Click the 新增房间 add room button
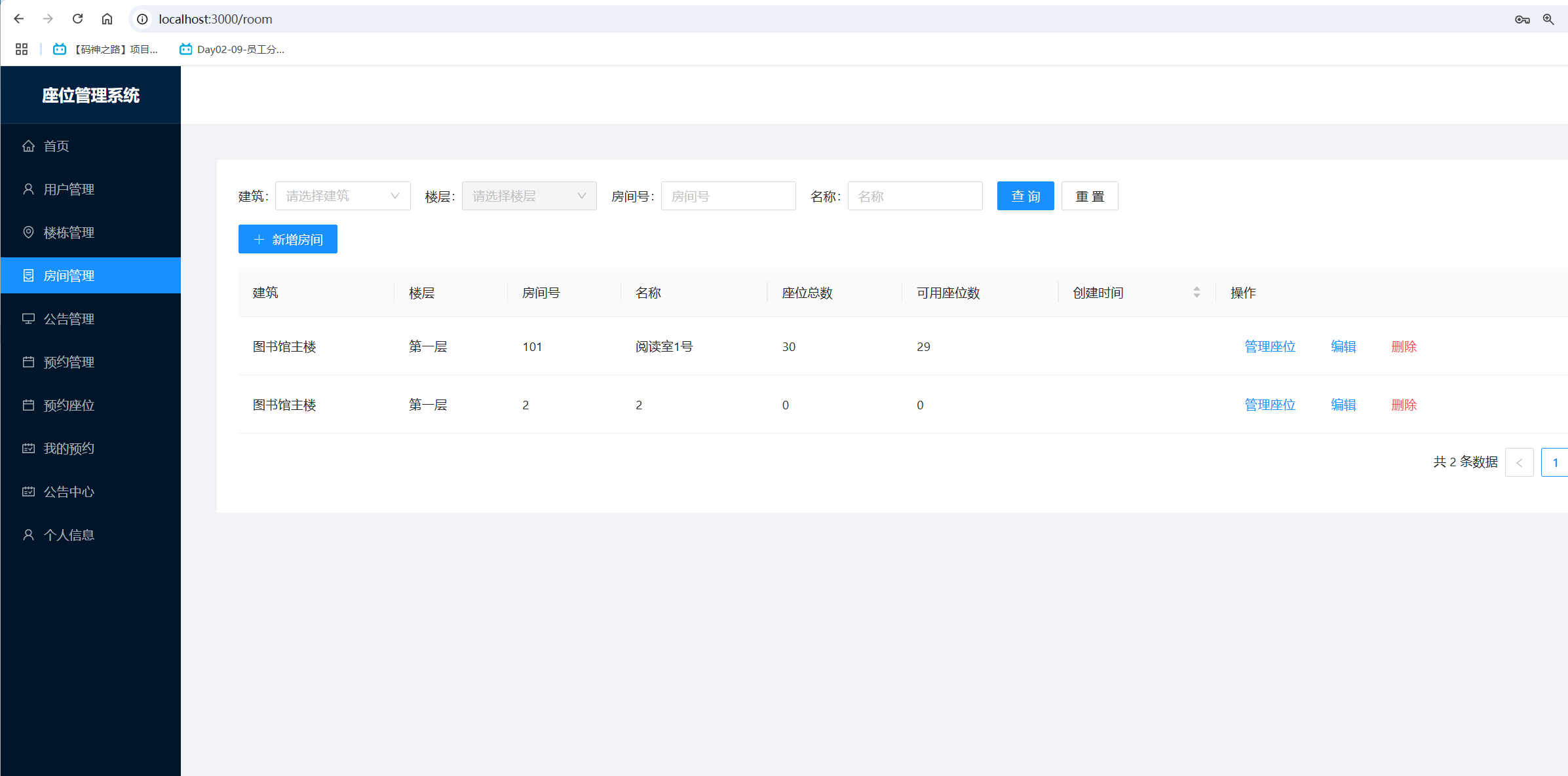This screenshot has width=1568, height=776. [288, 239]
